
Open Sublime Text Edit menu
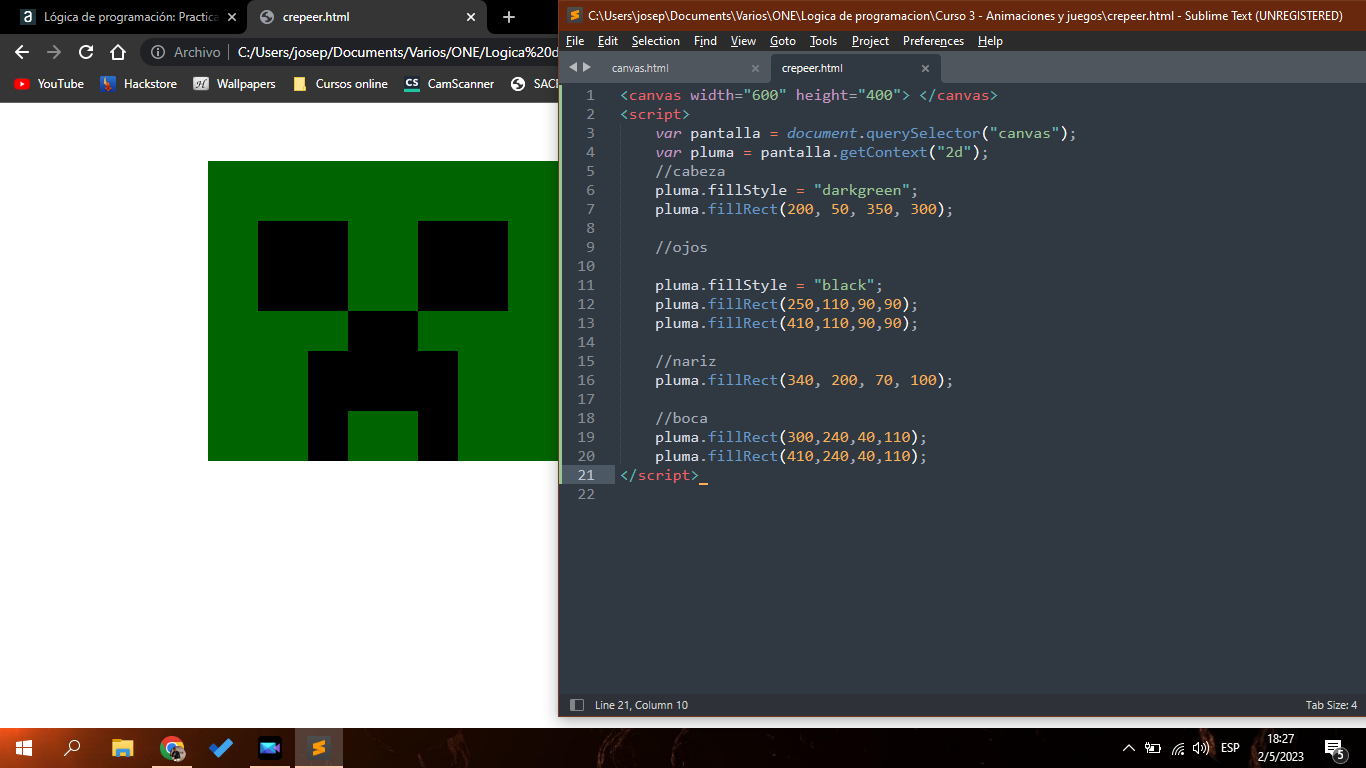tap(608, 41)
